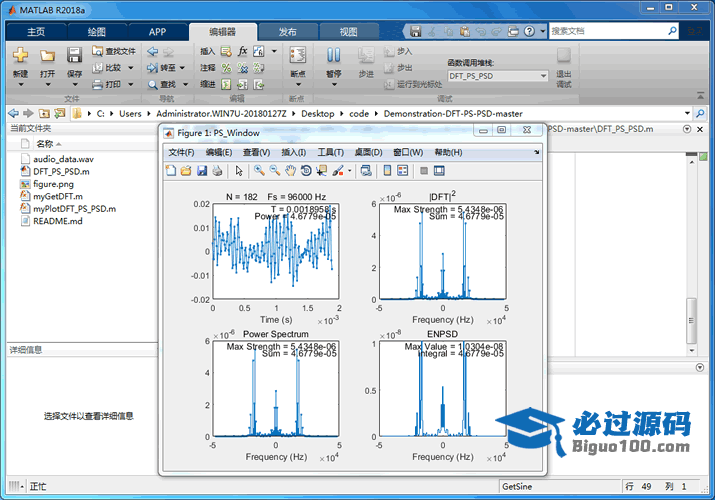Click the editor scrollbar down arrow

(x=692, y=351)
